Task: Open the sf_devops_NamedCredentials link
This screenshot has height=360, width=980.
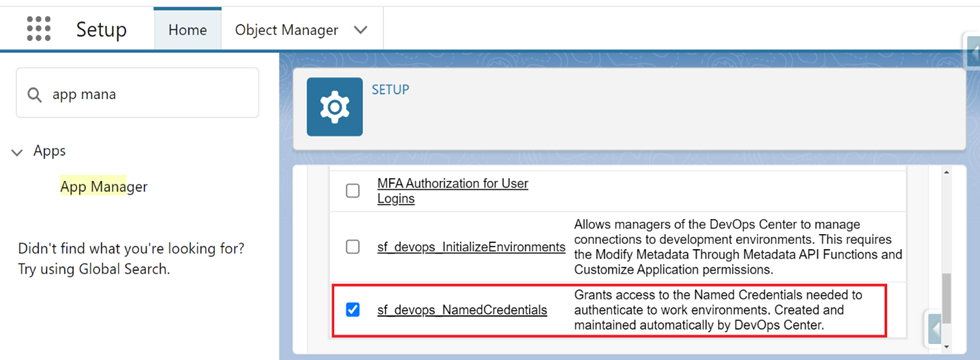Action: coord(462,309)
